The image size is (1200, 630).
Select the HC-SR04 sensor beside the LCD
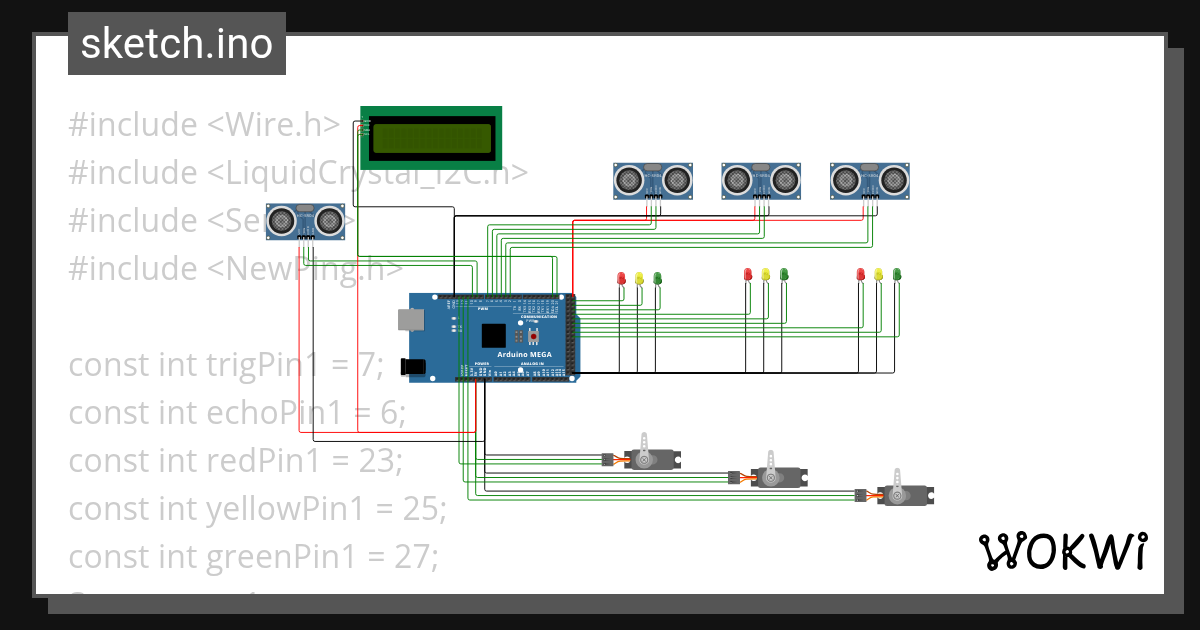pyautogui.click(x=303, y=220)
